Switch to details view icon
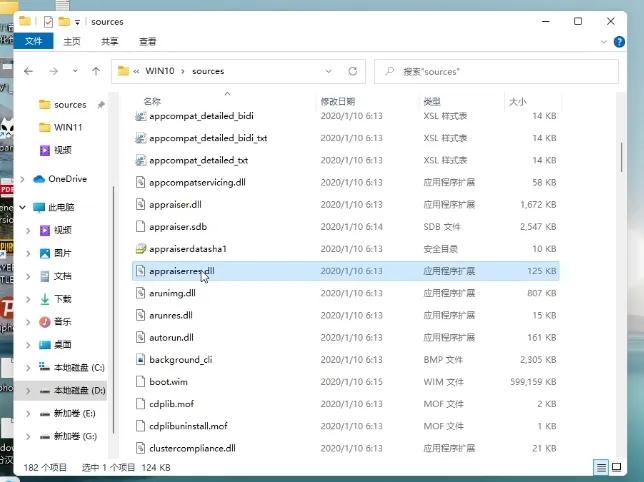This screenshot has height=482, width=644. tap(601, 467)
